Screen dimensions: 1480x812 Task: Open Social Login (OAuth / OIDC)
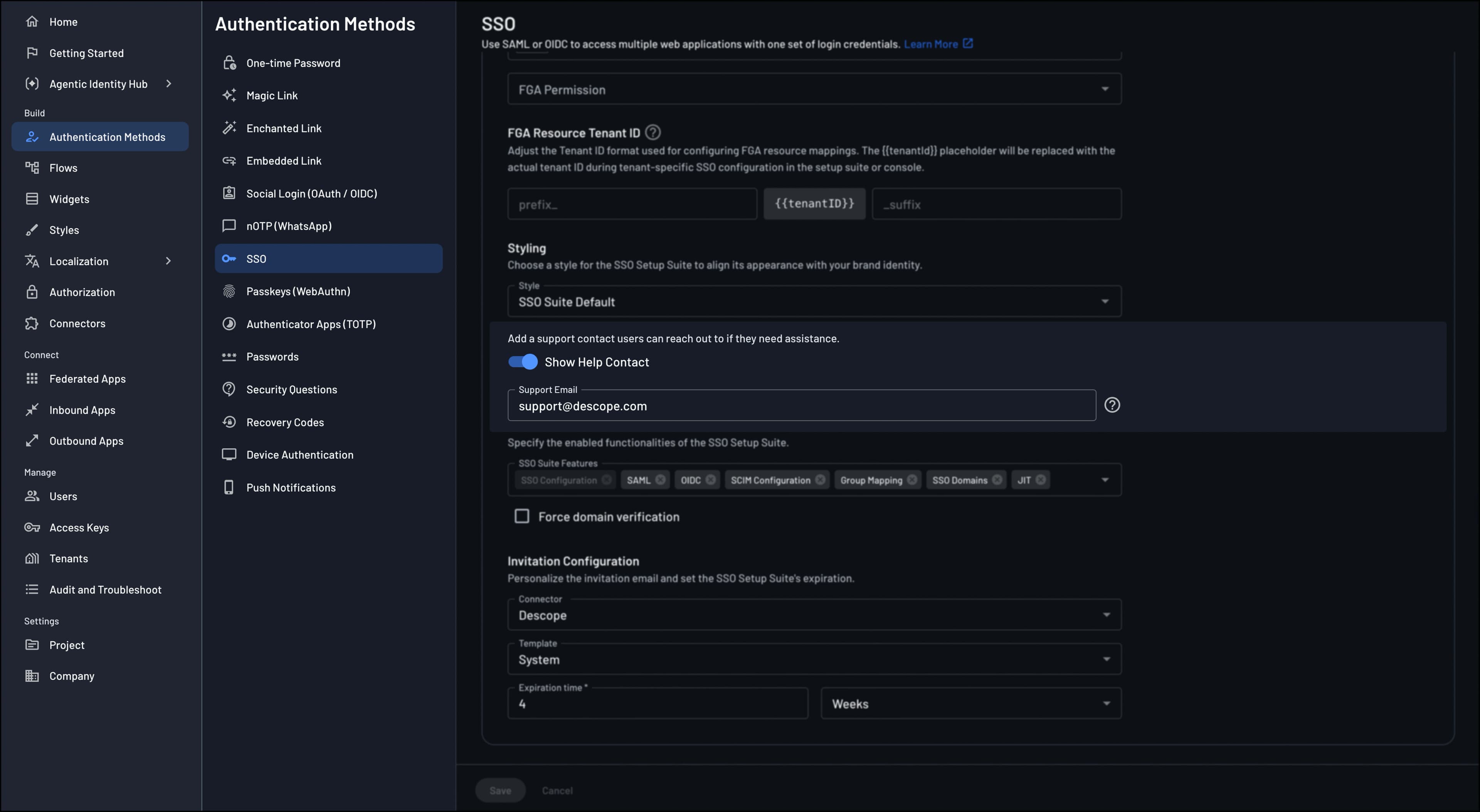(329, 194)
